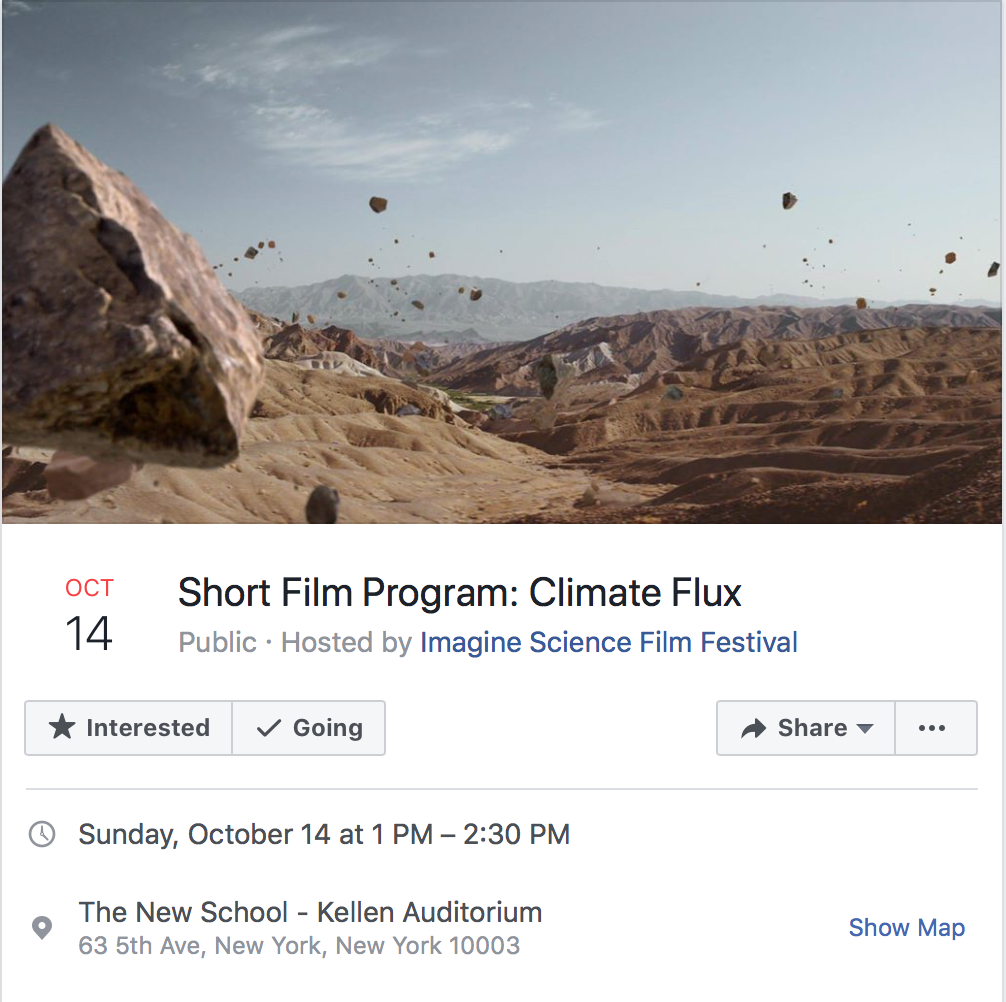The width and height of the screenshot is (1006, 1002).
Task: Click the Sunday, October 14 date line
Action: point(324,835)
